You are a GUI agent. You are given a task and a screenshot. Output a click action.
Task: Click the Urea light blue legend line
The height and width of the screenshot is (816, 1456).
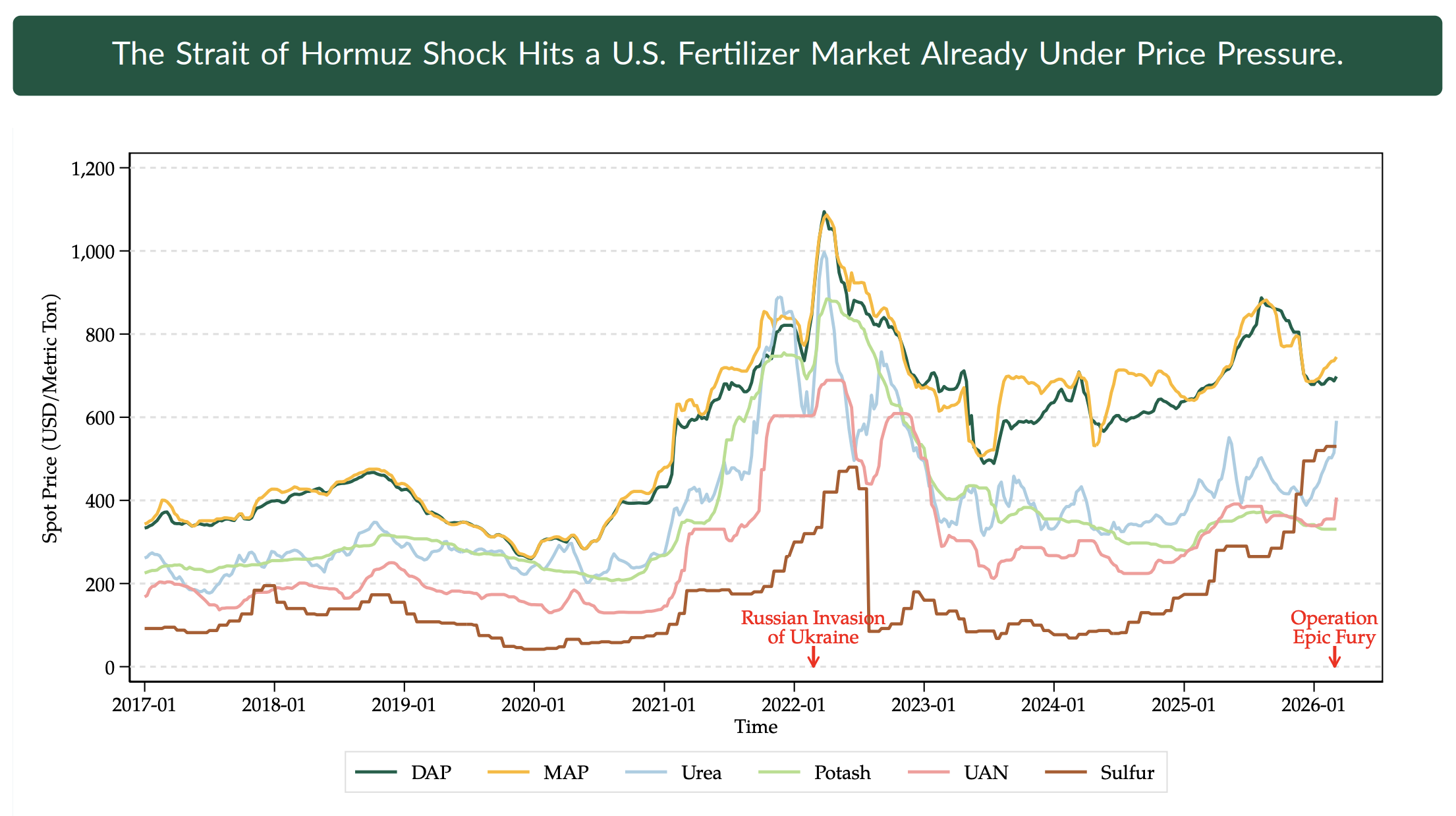646,772
